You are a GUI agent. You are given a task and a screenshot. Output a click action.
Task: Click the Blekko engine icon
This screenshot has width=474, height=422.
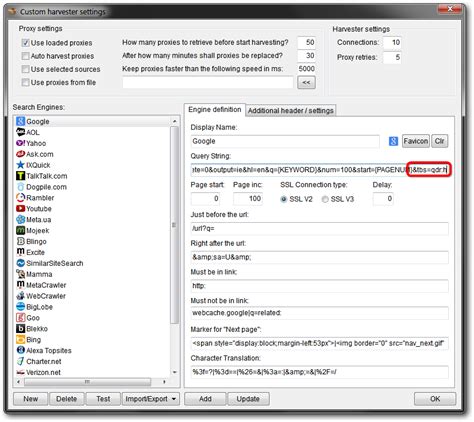pyautogui.click(x=20, y=329)
